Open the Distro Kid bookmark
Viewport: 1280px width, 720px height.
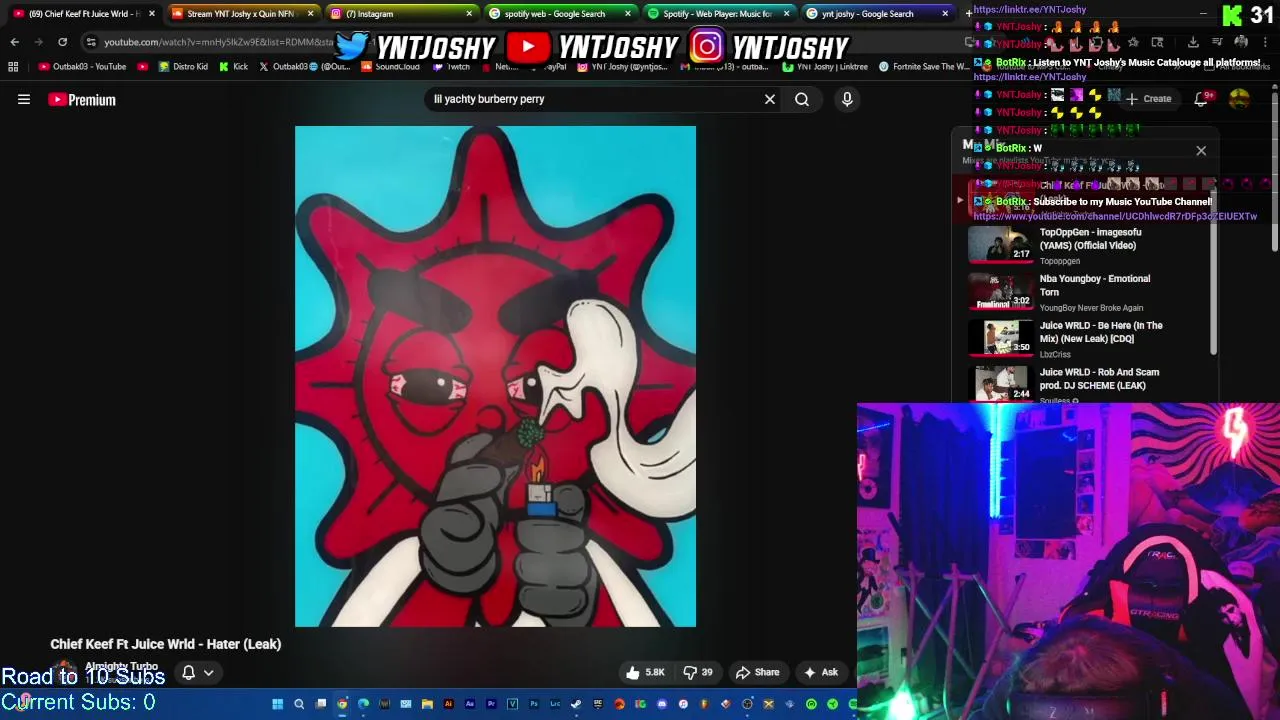[x=183, y=67]
